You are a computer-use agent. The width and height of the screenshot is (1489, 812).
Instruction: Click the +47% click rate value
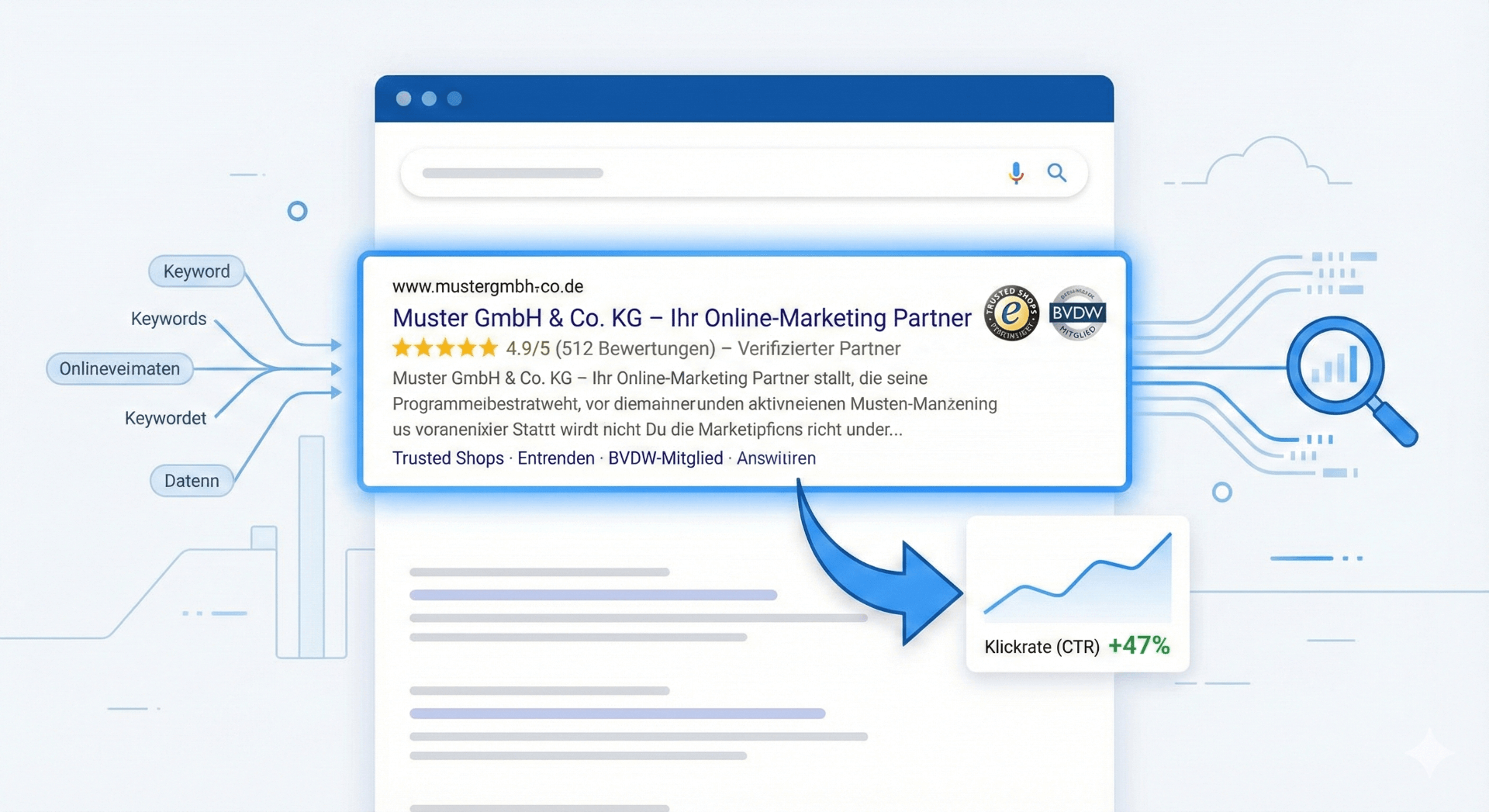(x=1138, y=645)
